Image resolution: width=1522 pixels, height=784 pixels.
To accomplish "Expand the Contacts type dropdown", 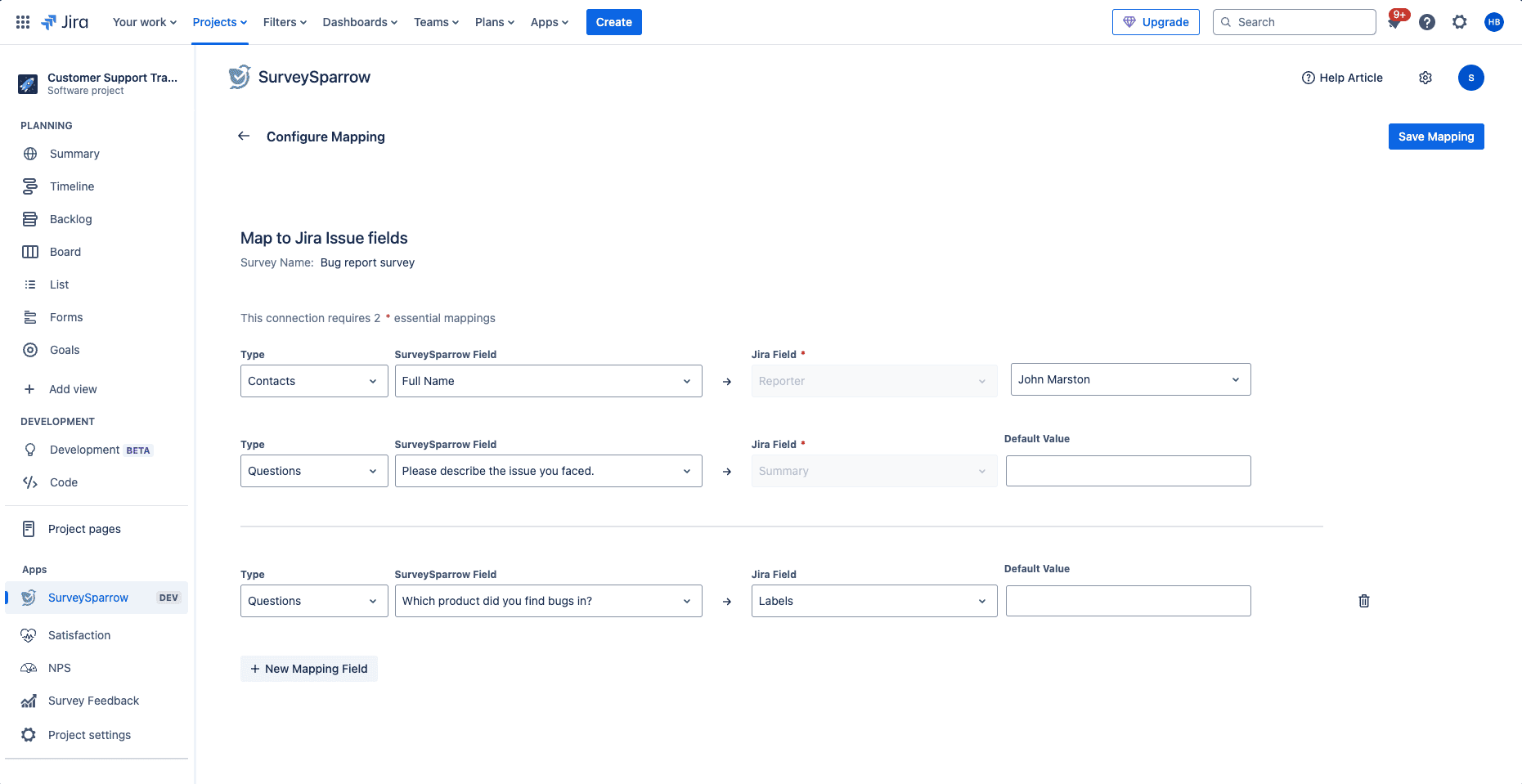I will coord(313,381).
